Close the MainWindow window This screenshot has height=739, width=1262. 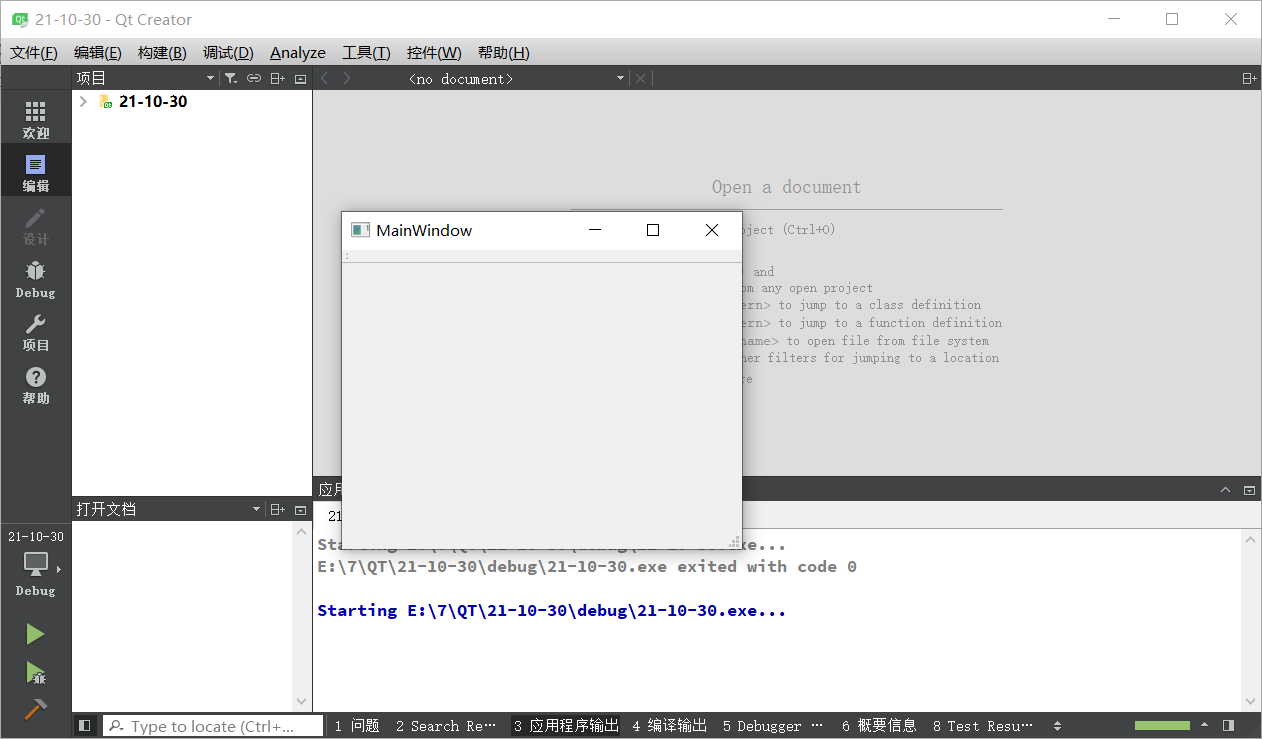point(712,230)
